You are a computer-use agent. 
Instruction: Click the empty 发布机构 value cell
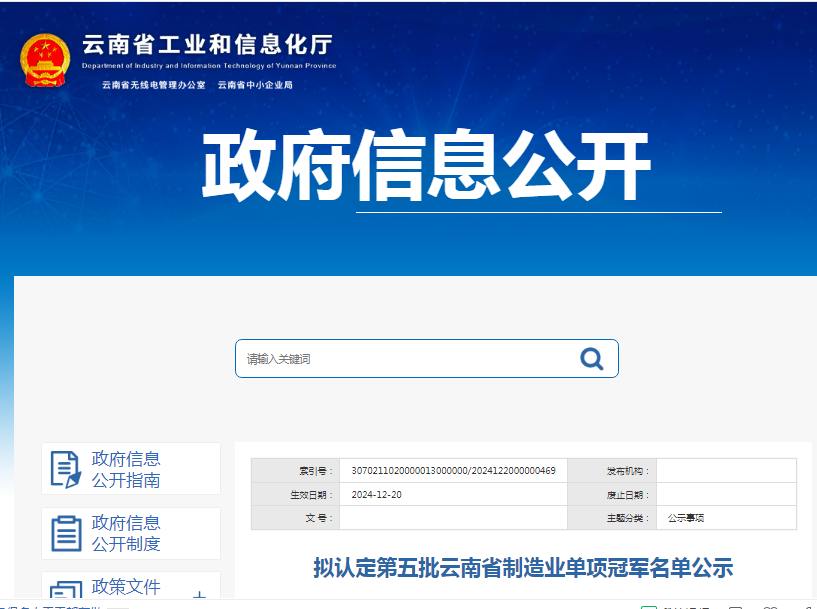click(726, 470)
